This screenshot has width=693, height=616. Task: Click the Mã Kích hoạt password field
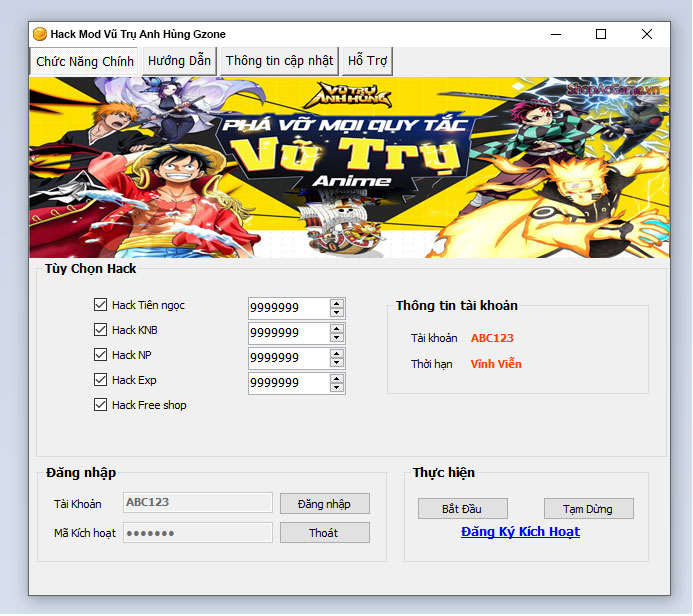(x=198, y=532)
